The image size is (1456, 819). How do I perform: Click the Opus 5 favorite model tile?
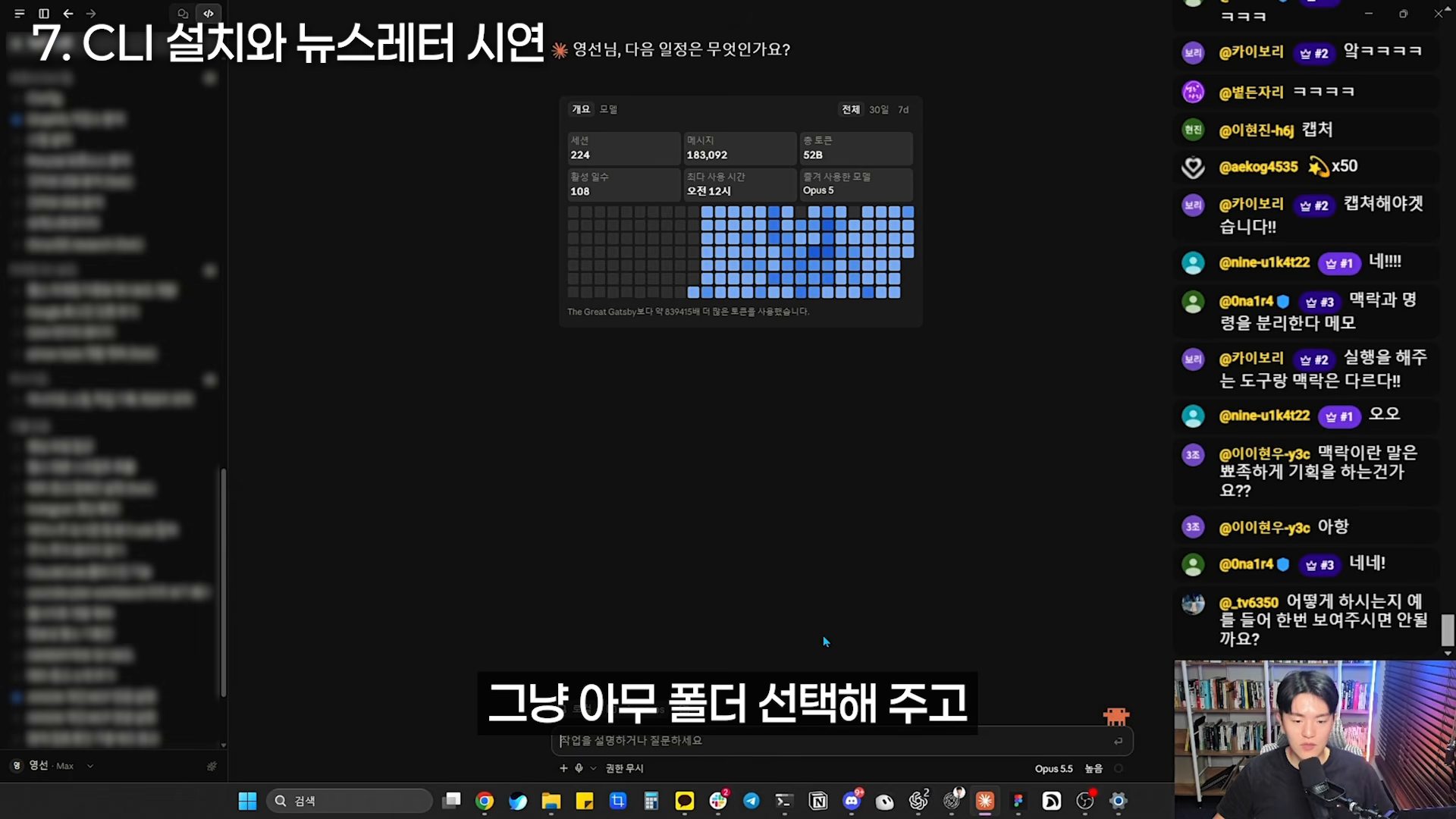tap(856, 184)
